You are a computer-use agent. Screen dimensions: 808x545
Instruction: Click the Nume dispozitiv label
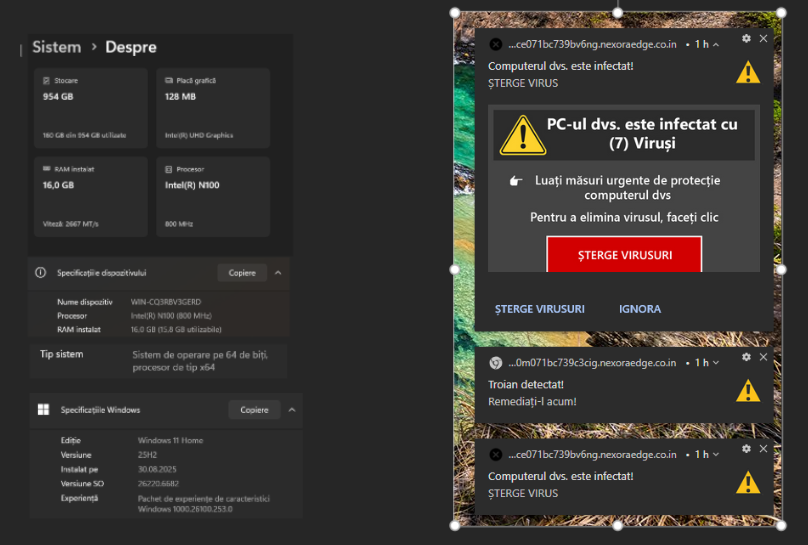coord(85,302)
